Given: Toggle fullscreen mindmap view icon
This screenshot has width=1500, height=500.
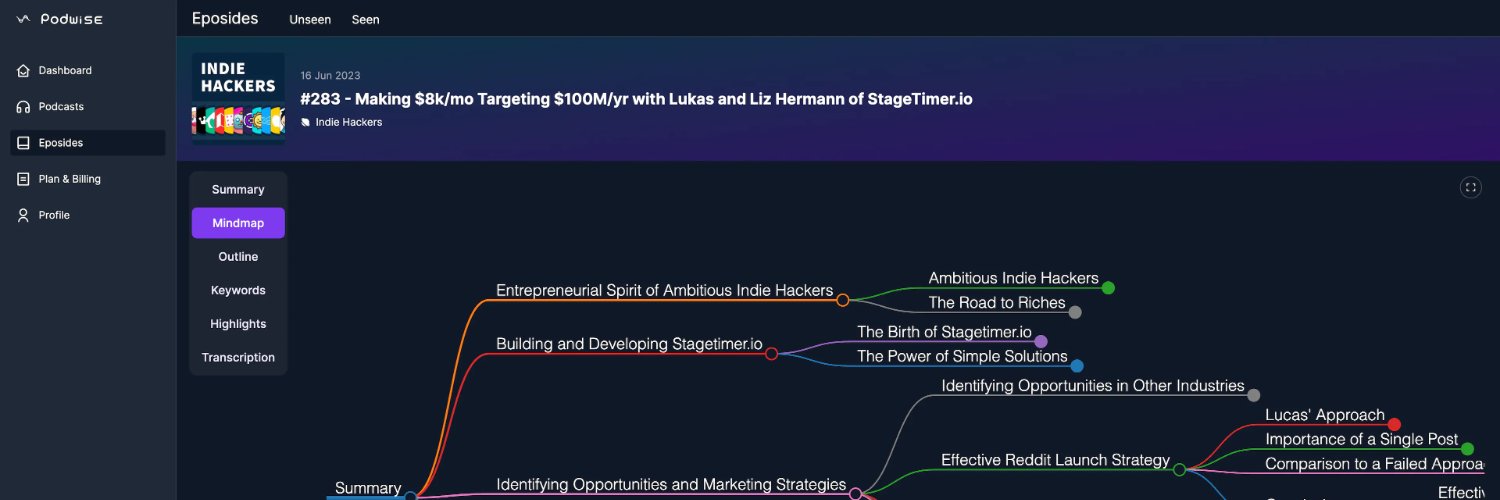Looking at the screenshot, I should click(x=1470, y=187).
